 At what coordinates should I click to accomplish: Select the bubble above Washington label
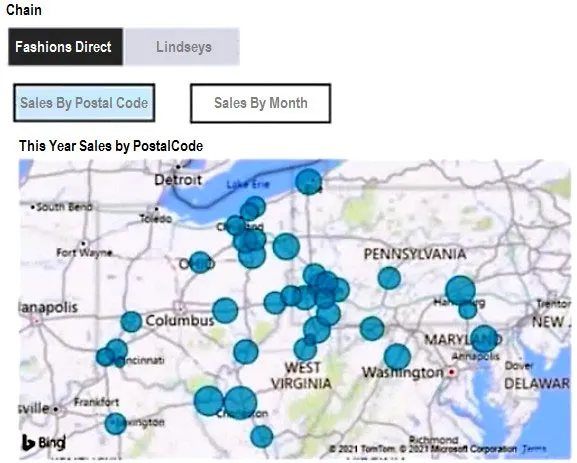coord(397,357)
